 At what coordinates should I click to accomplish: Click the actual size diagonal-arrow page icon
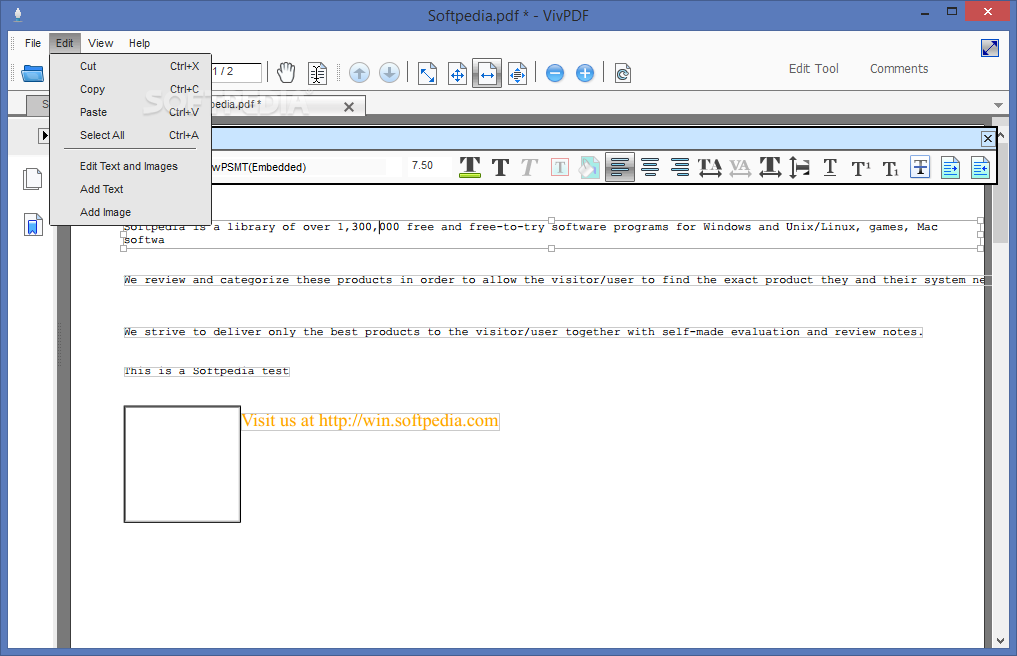[x=427, y=73]
